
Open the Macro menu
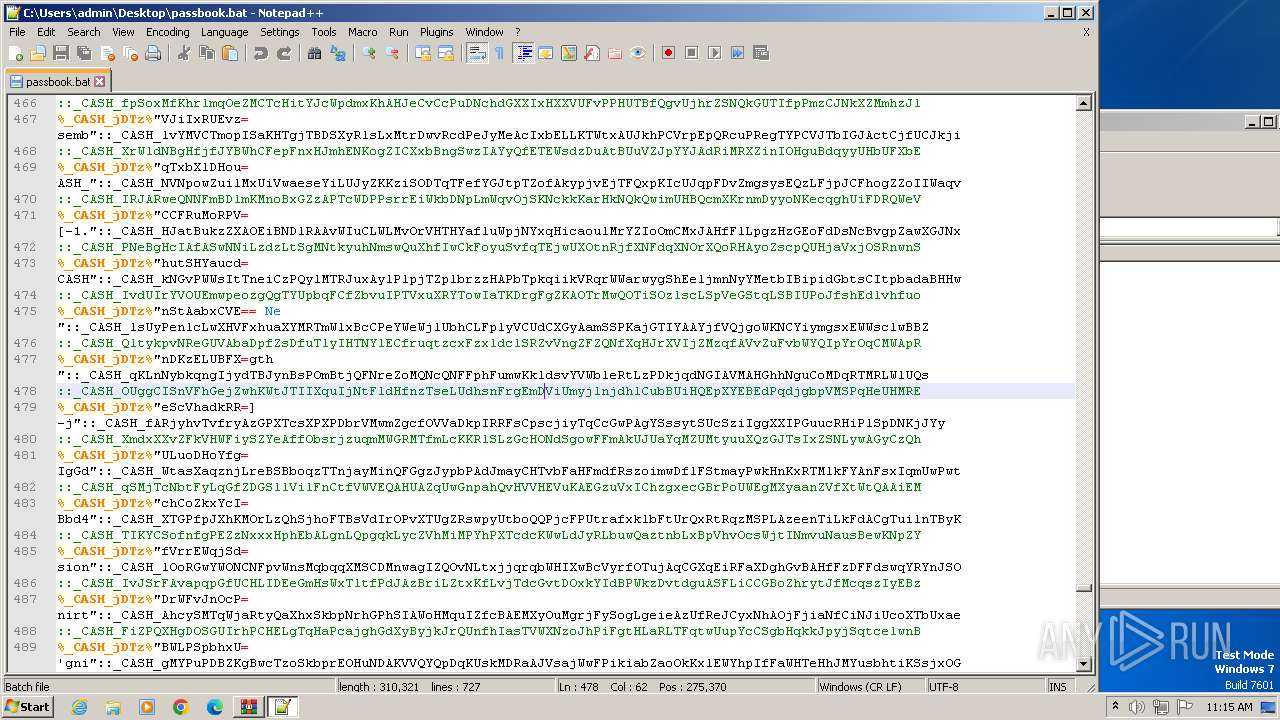coord(363,32)
